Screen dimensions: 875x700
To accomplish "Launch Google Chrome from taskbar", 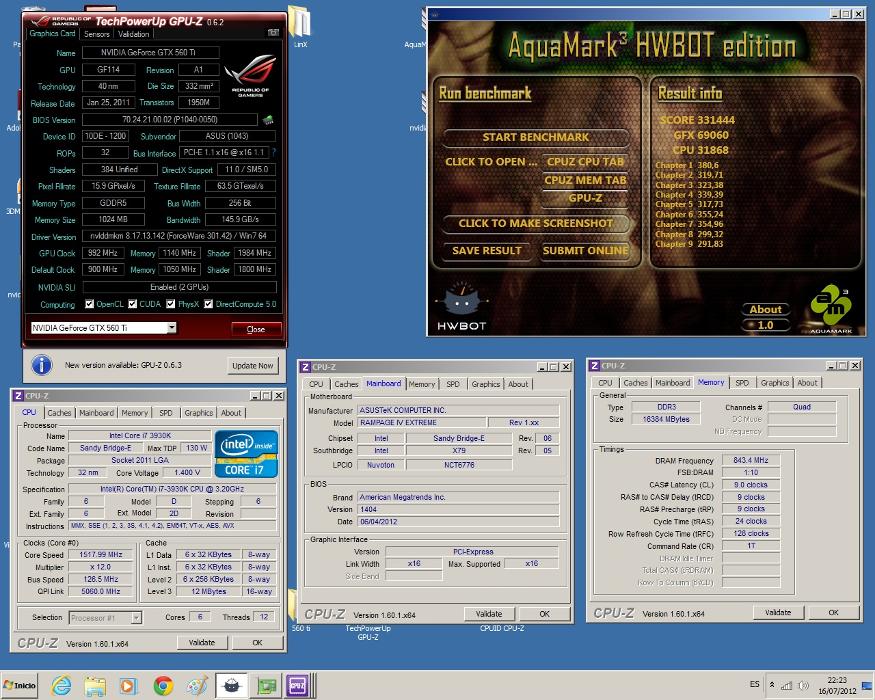I will [x=163, y=685].
